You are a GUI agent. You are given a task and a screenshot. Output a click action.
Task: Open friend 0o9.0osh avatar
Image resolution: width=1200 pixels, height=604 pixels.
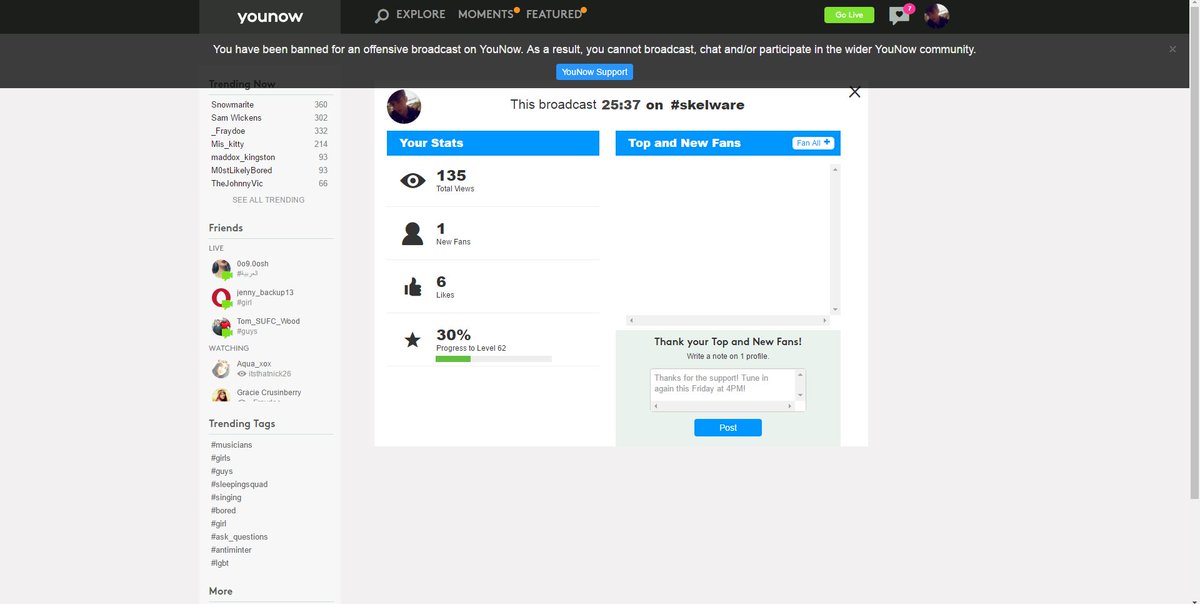[221, 269]
